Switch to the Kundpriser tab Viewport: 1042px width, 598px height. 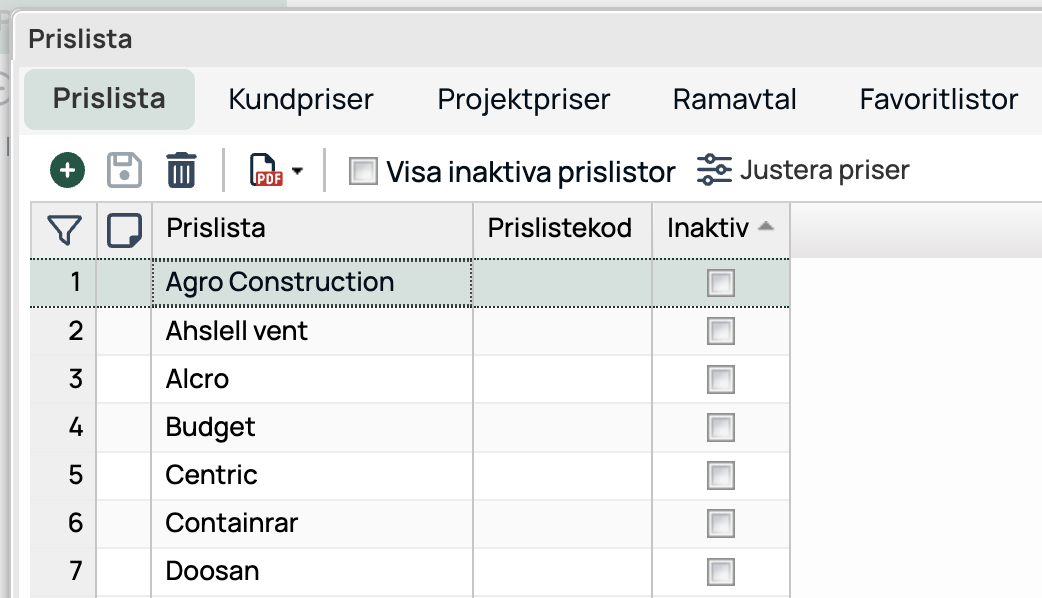[x=300, y=99]
